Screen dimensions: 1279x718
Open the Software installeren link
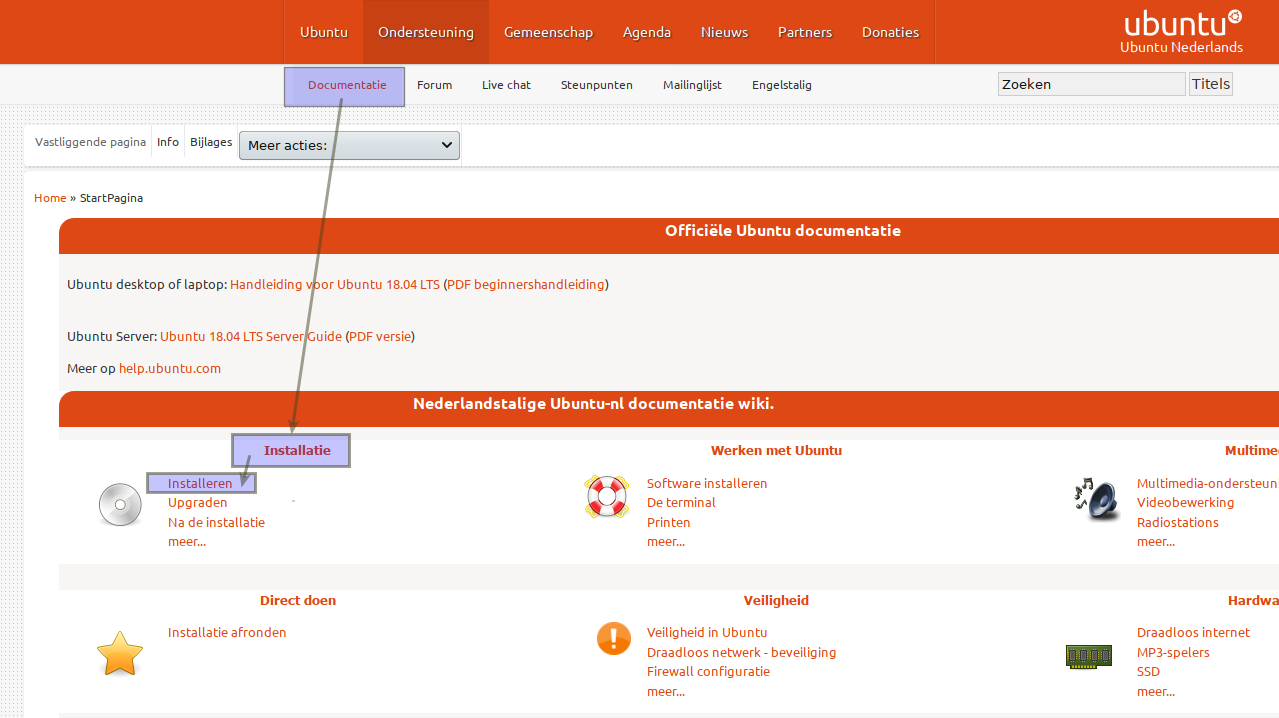(x=707, y=484)
